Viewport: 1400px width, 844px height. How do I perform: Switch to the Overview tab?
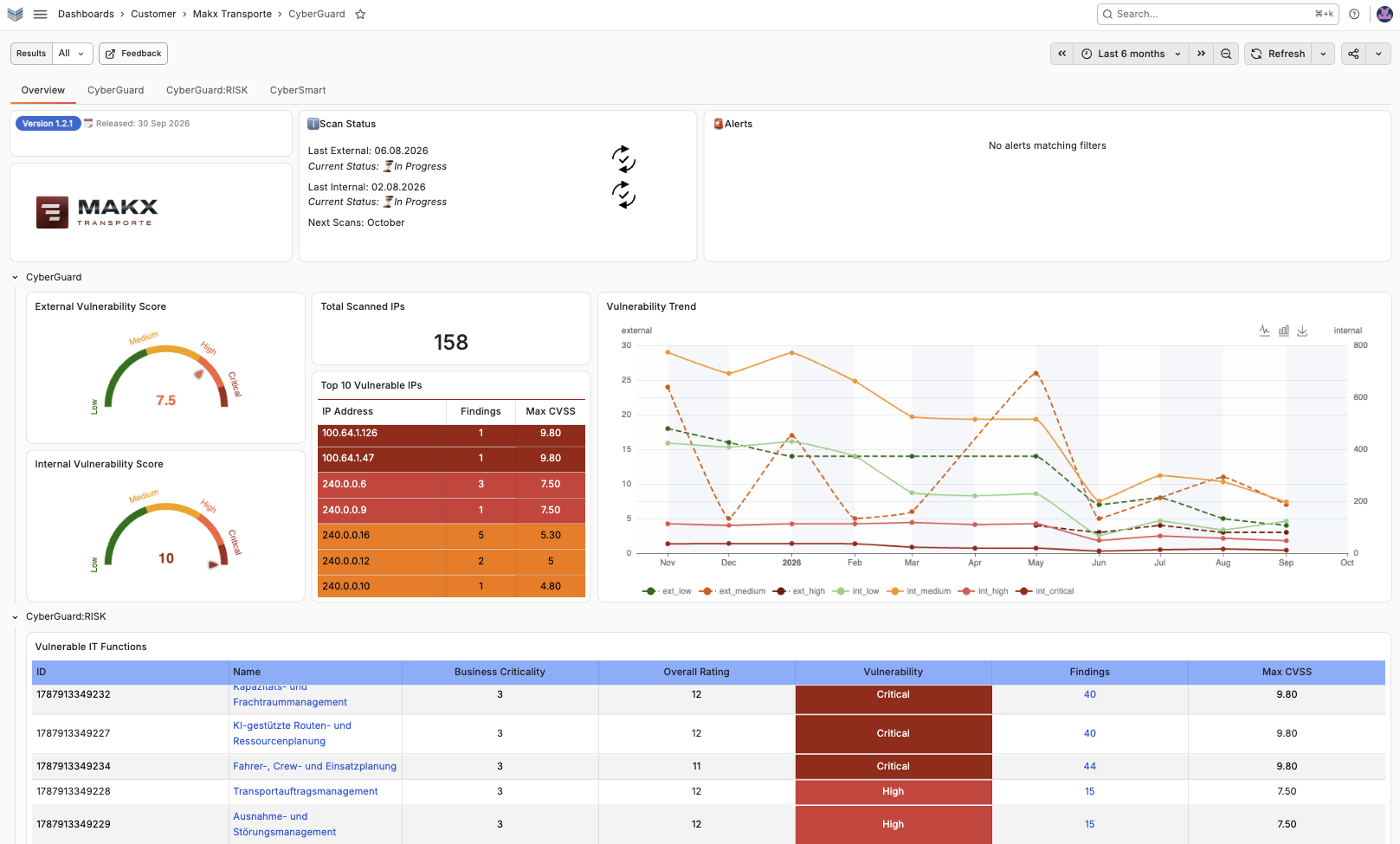[x=43, y=90]
